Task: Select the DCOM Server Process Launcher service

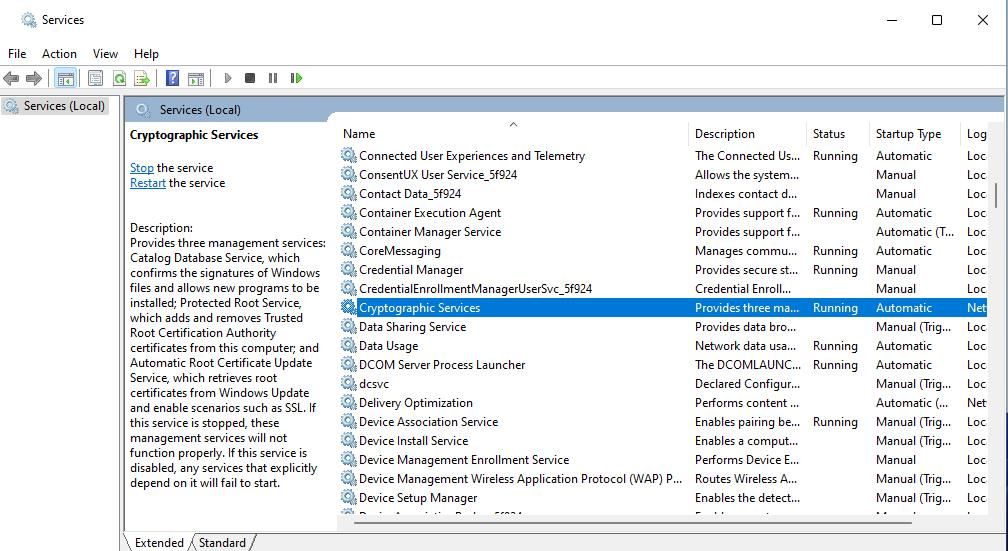Action: (441, 365)
